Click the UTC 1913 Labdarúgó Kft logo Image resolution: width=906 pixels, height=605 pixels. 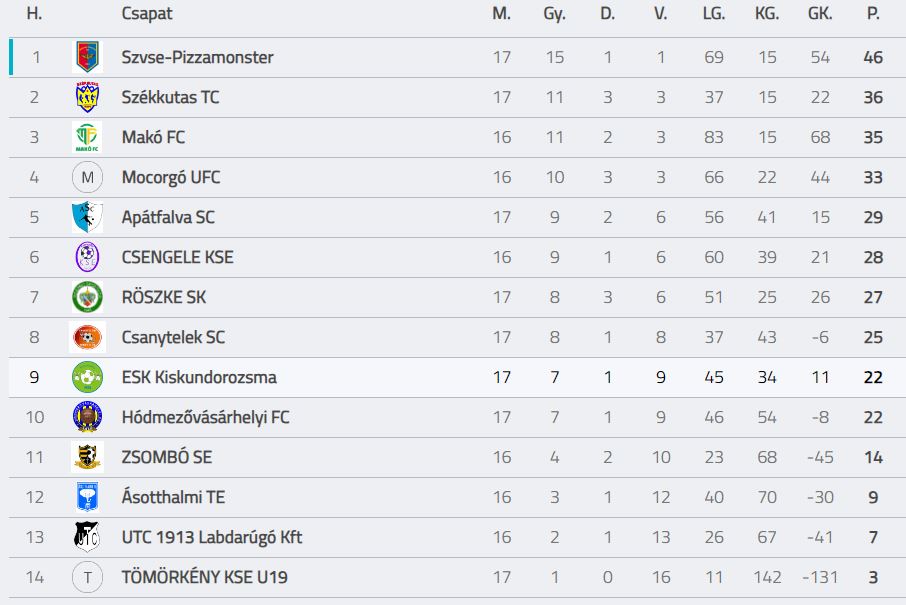click(x=87, y=537)
